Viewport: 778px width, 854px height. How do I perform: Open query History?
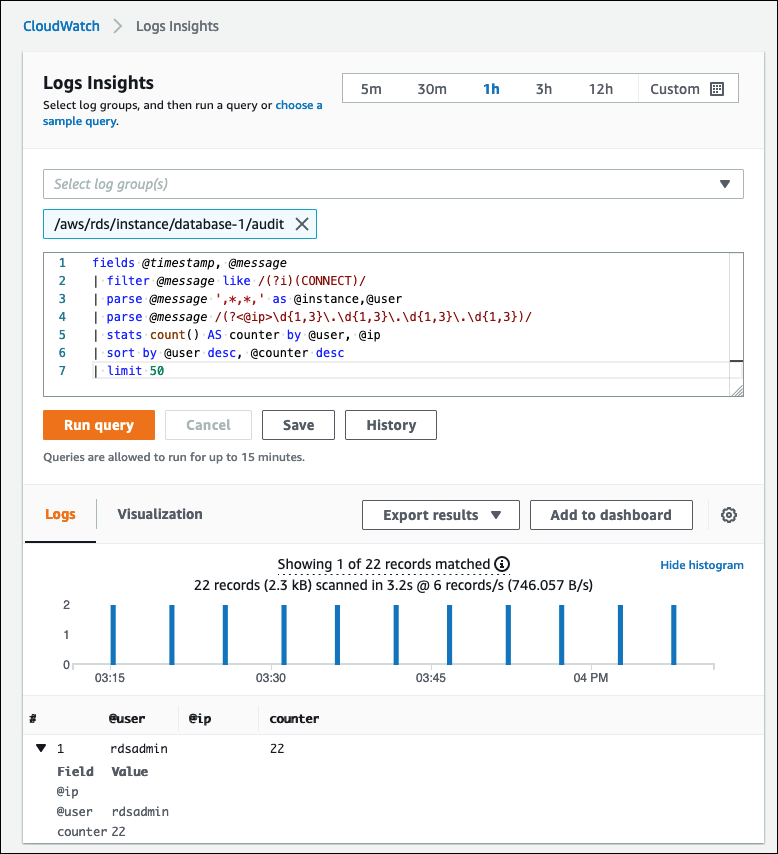pos(390,425)
